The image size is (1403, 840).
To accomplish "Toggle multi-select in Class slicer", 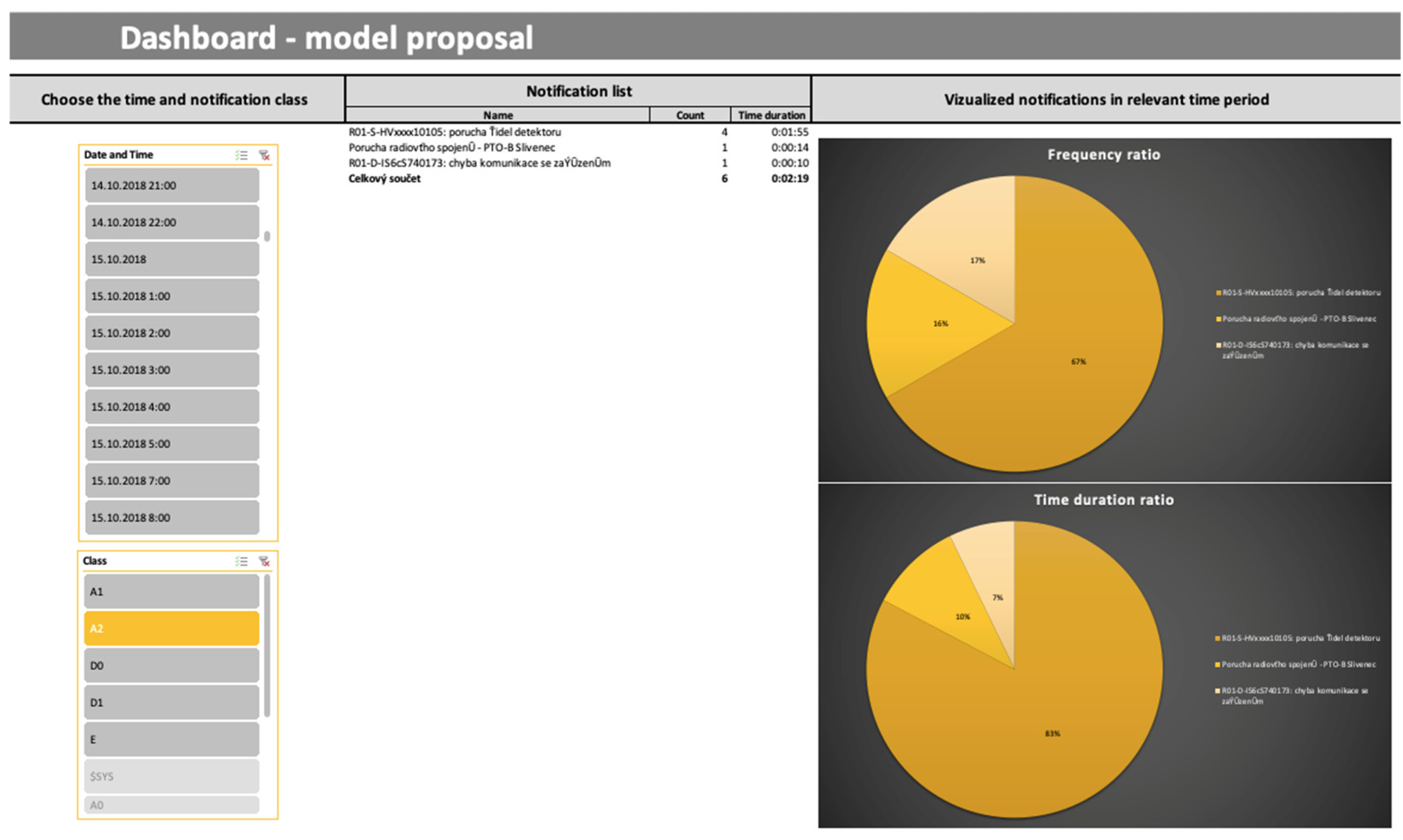I will tap(242, 561).
